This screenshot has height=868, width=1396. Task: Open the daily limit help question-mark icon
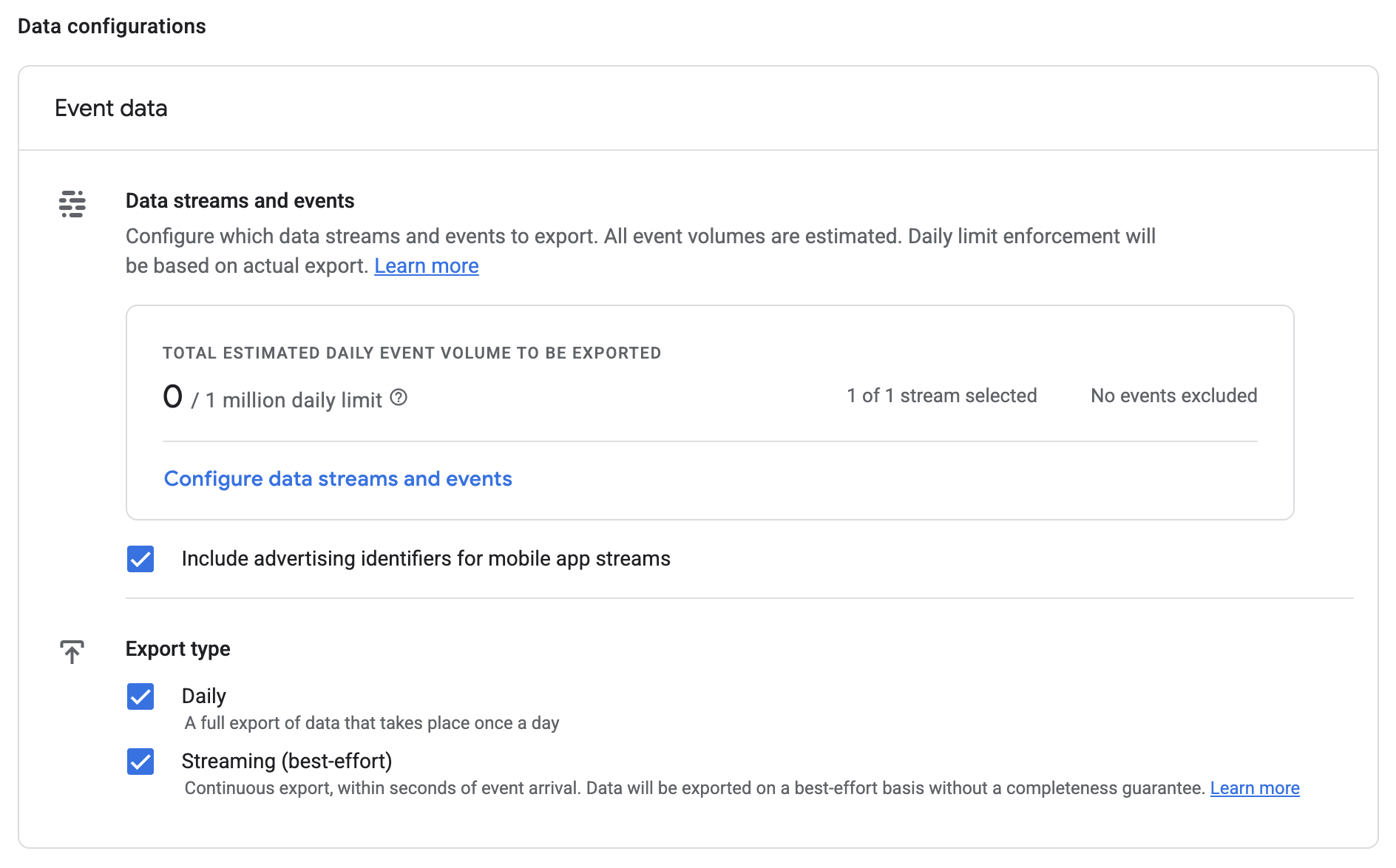pos(399,398)
